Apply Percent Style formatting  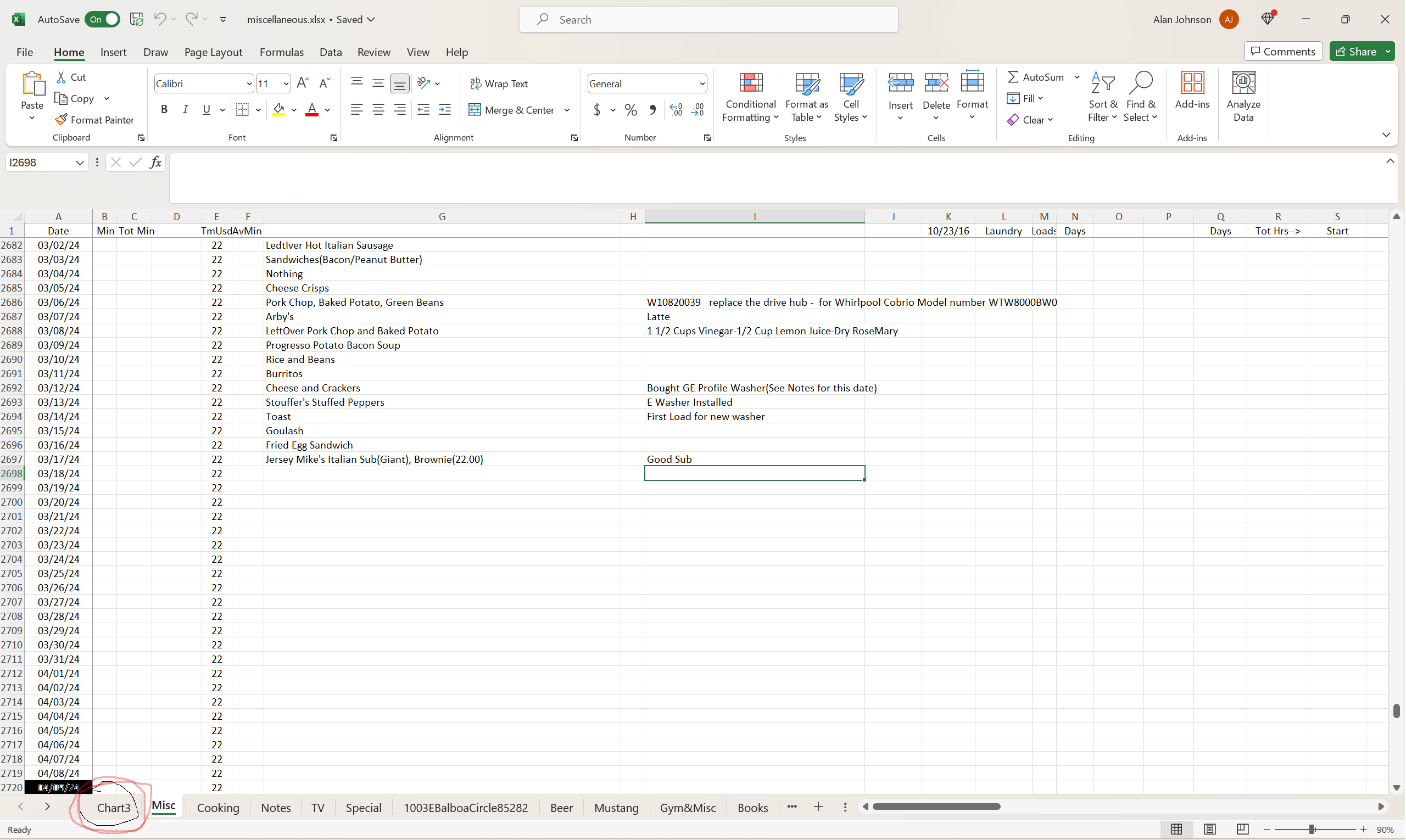[631, 110]
